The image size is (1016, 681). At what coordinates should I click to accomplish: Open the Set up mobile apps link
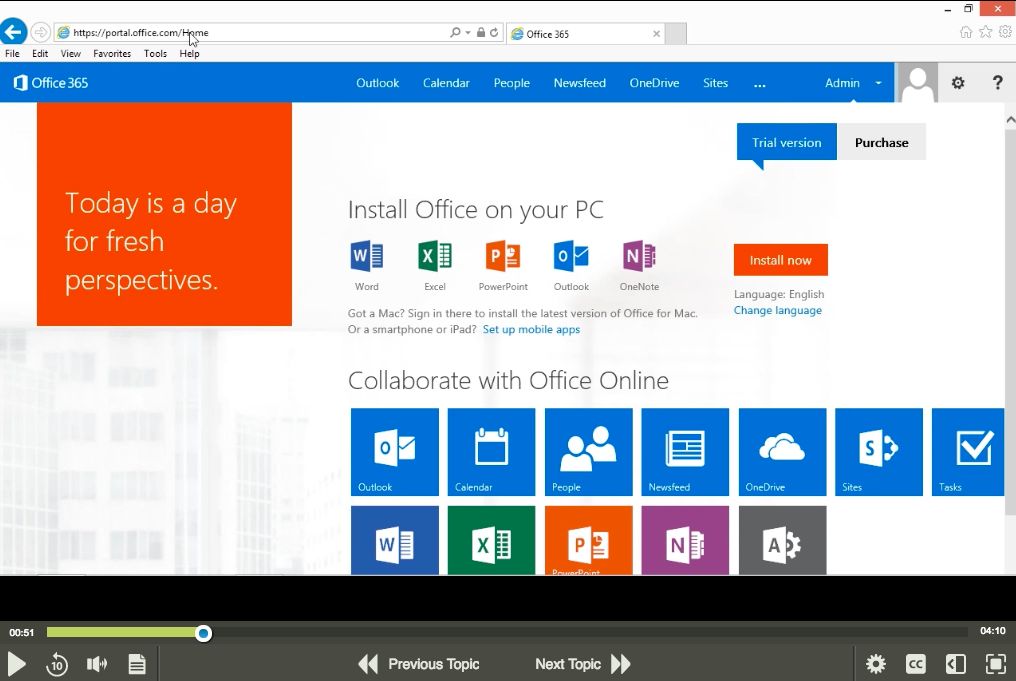531,329
